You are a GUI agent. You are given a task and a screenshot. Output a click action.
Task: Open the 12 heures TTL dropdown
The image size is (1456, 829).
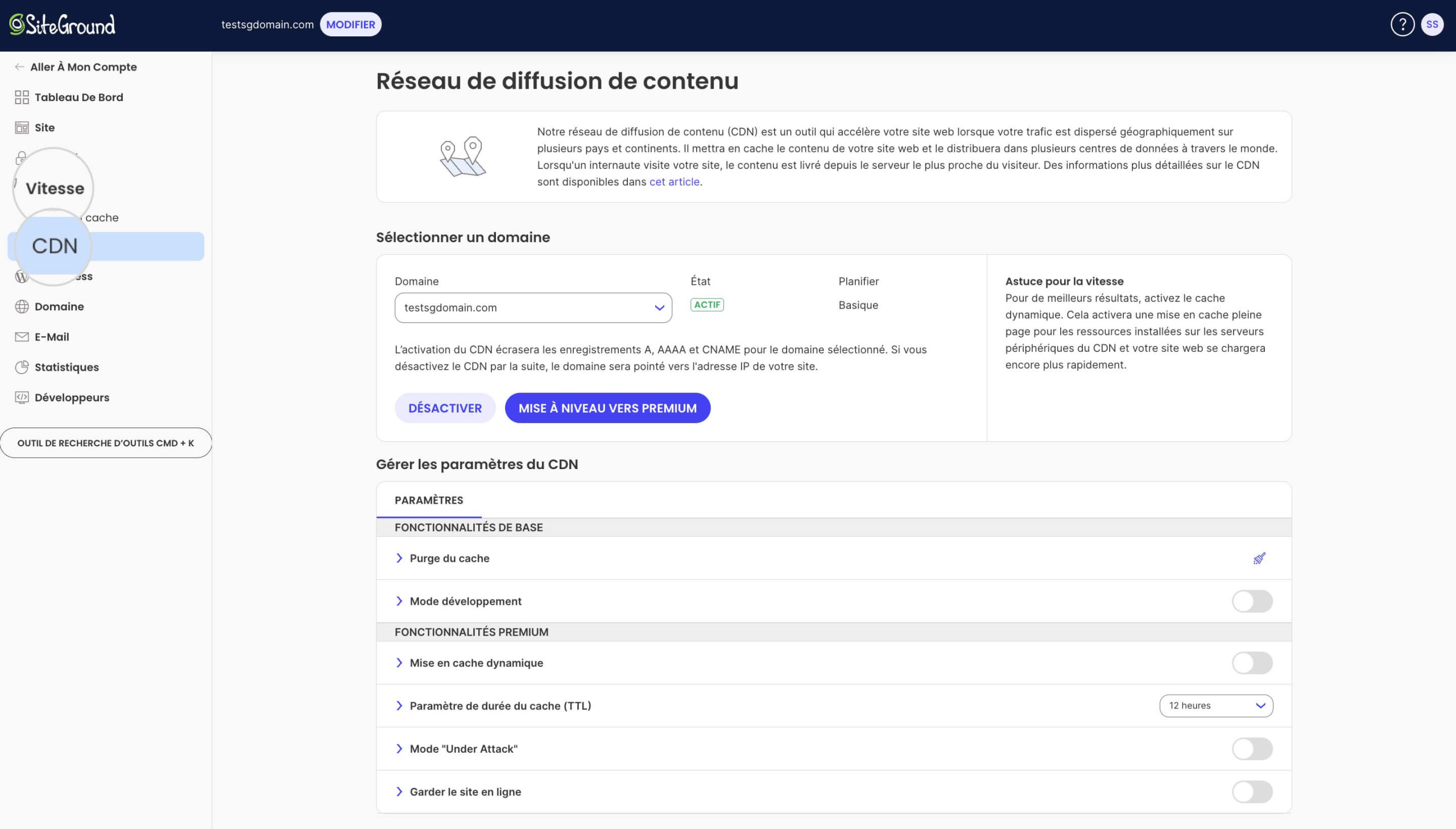1216,706
